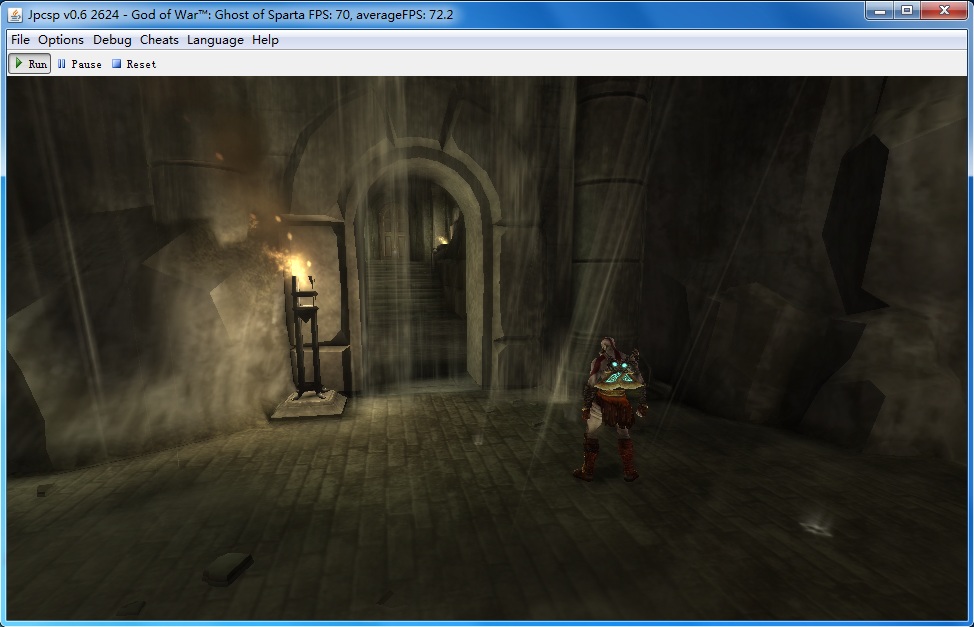Image resolution: width=974 pixels, height=627 pixels.
Task: Maximize the Jpcsp window
Action: click(x=907, y=10)
